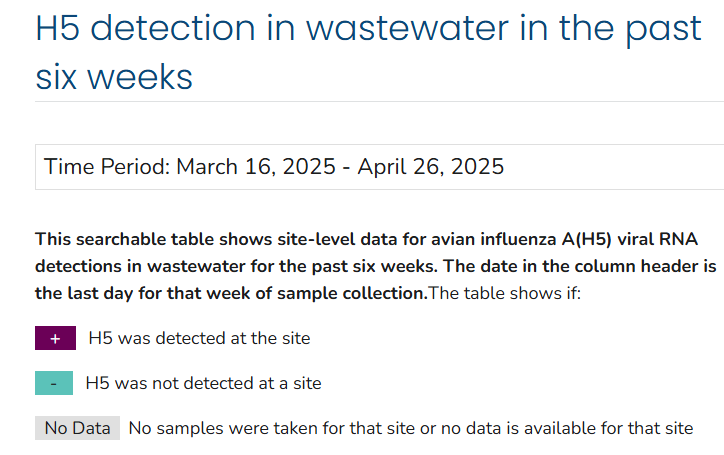Click the 'Time Period:' label
This screenshot has width=724, height=455.
click(107, 166)
